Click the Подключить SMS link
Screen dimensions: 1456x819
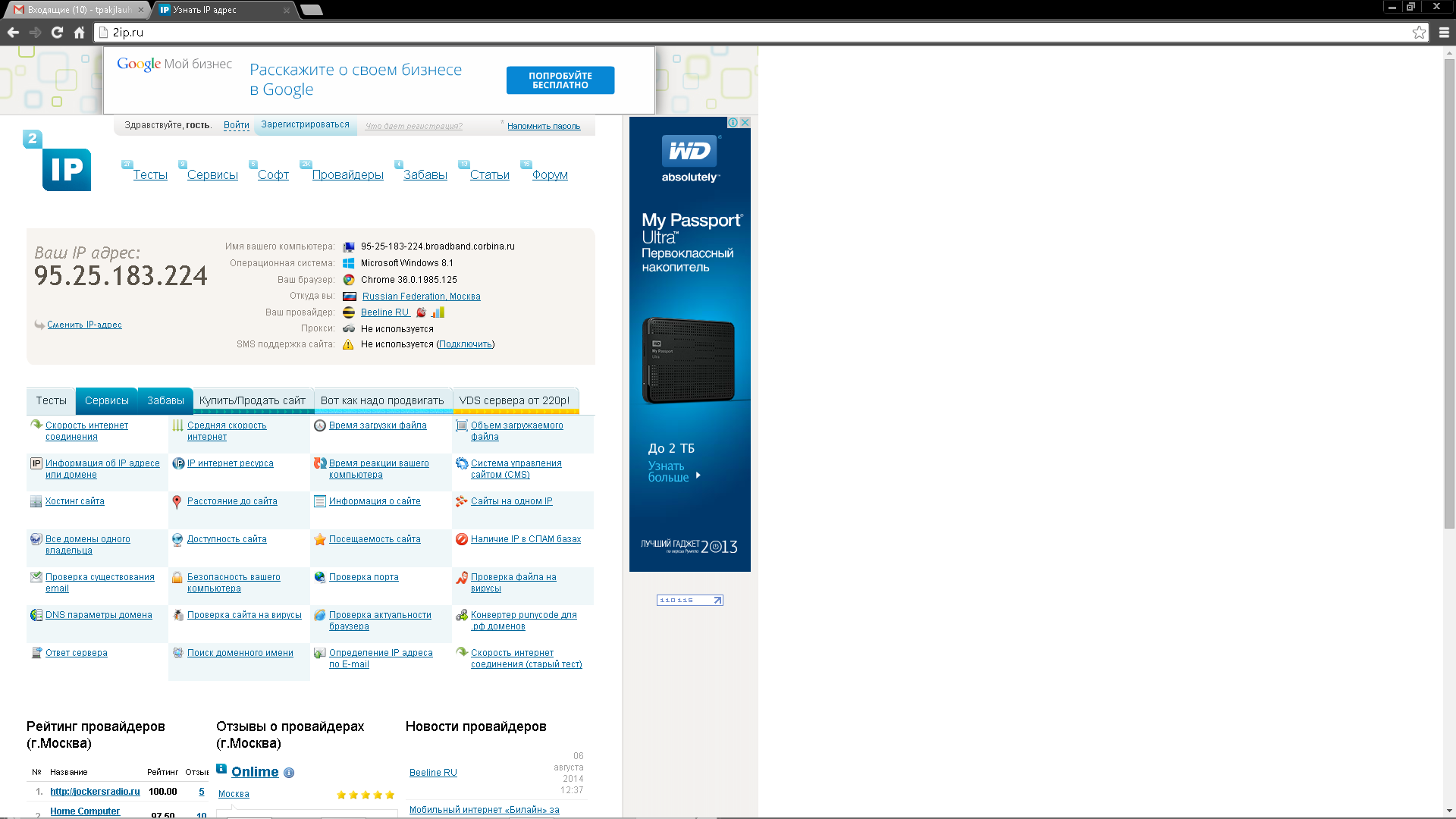[466, 344]
